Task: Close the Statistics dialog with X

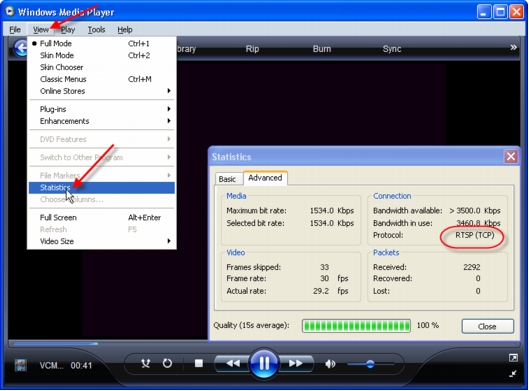Action: (511, 157)
